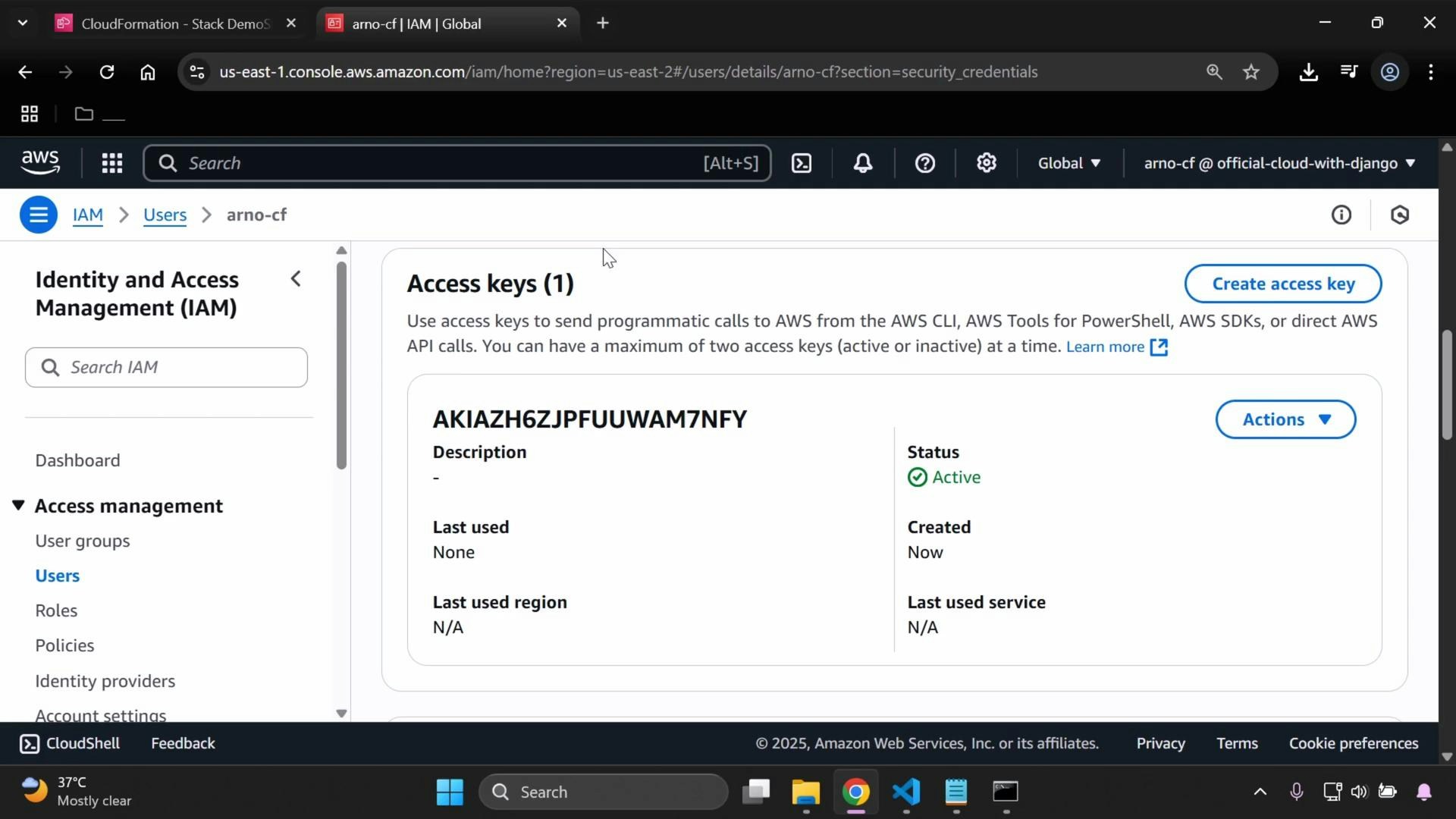The width and height of the screenshot is (1456, 819).
Task: Open CloudShell from the bottom status bar
Action: [x=69, y=743]
